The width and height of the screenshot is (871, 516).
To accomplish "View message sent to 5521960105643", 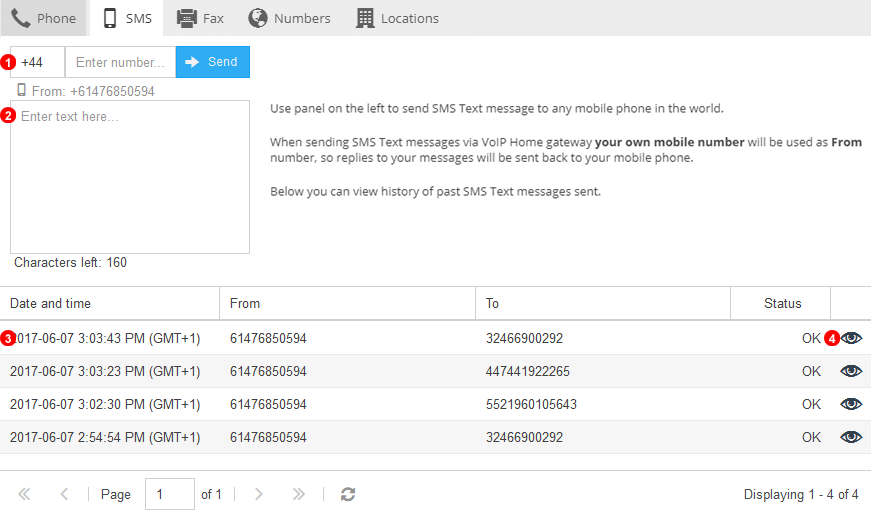I will coord(851,404).
